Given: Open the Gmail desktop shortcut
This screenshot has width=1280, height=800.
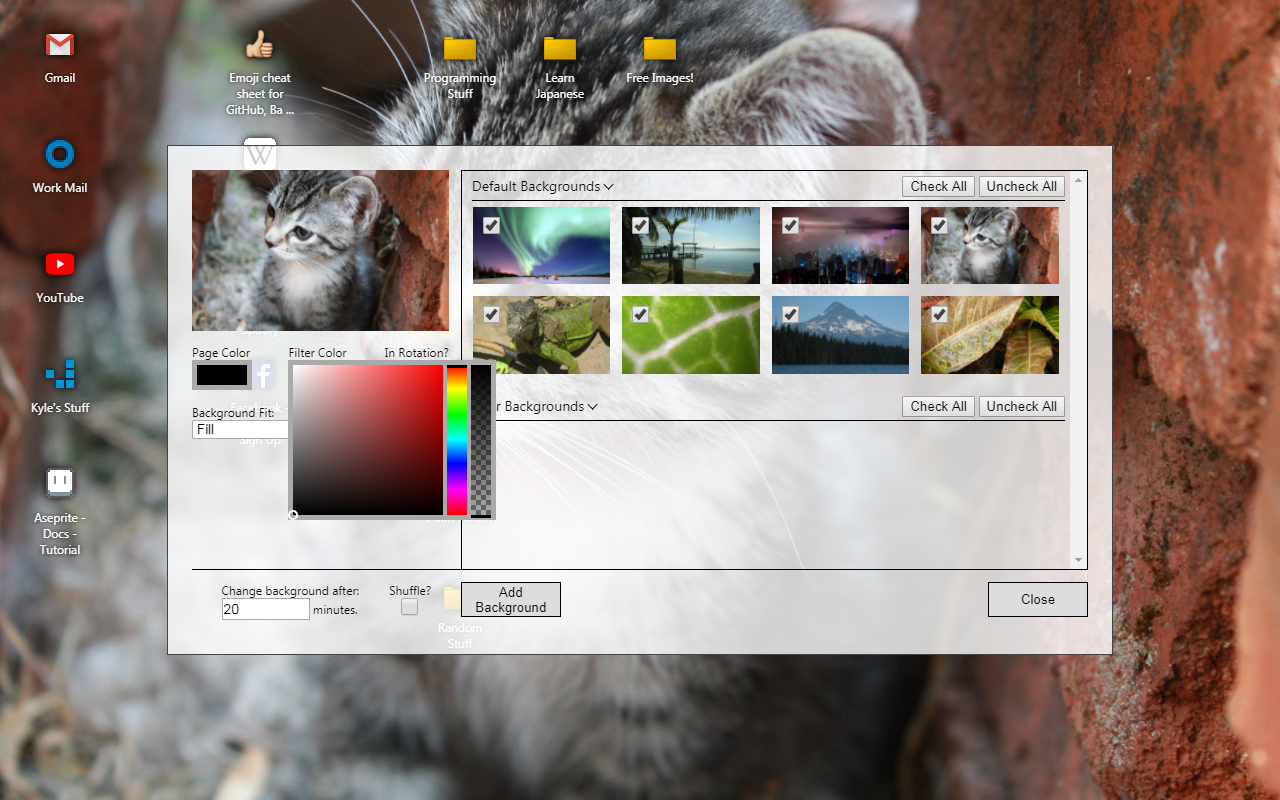Looking at the screenshot, I should [59, 45].
